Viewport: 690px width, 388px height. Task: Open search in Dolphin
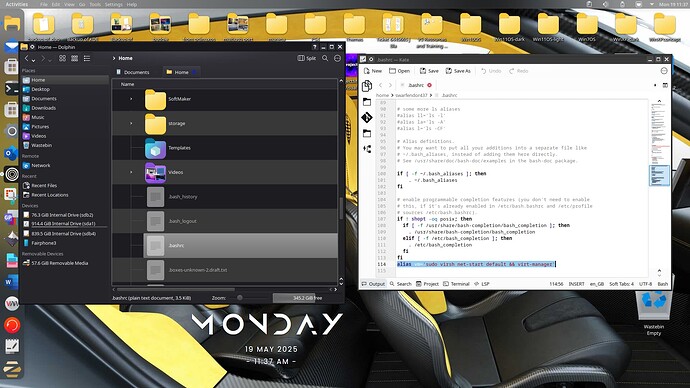point(325,58)
